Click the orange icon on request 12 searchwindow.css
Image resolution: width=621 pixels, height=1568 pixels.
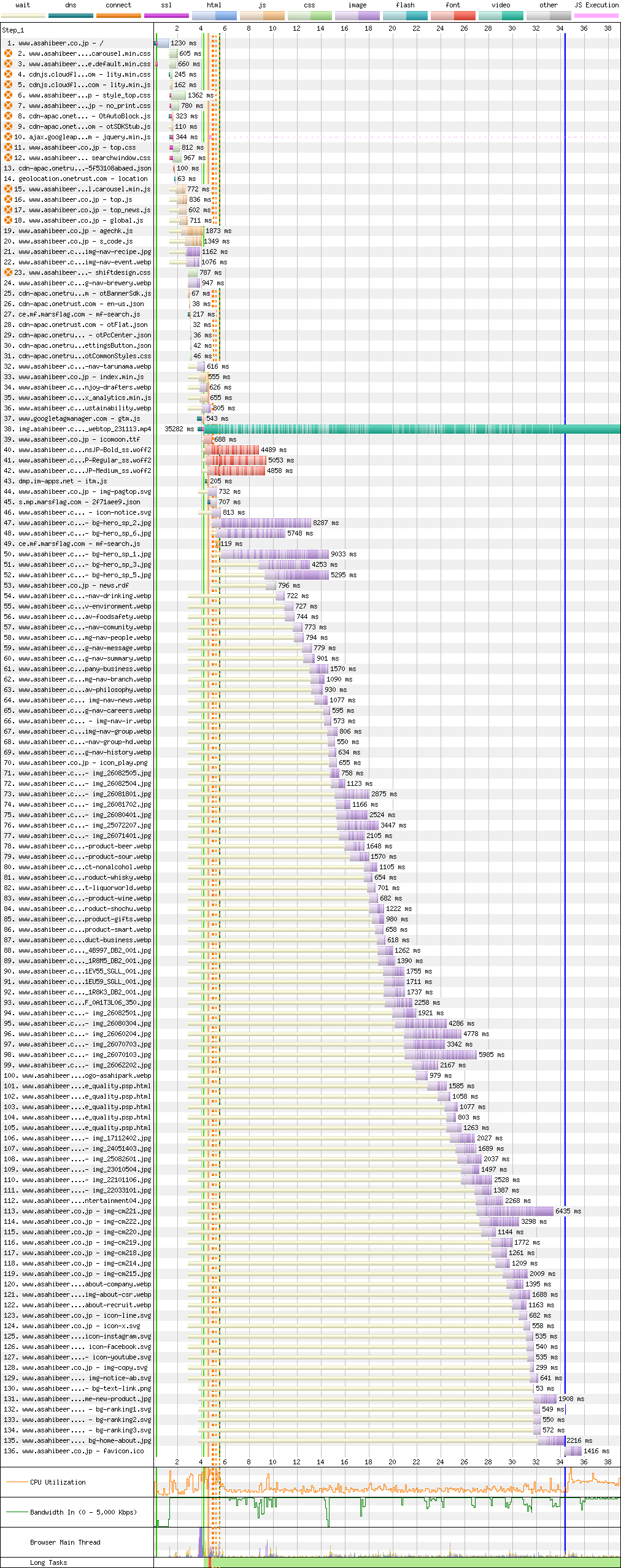coord(9,158)
